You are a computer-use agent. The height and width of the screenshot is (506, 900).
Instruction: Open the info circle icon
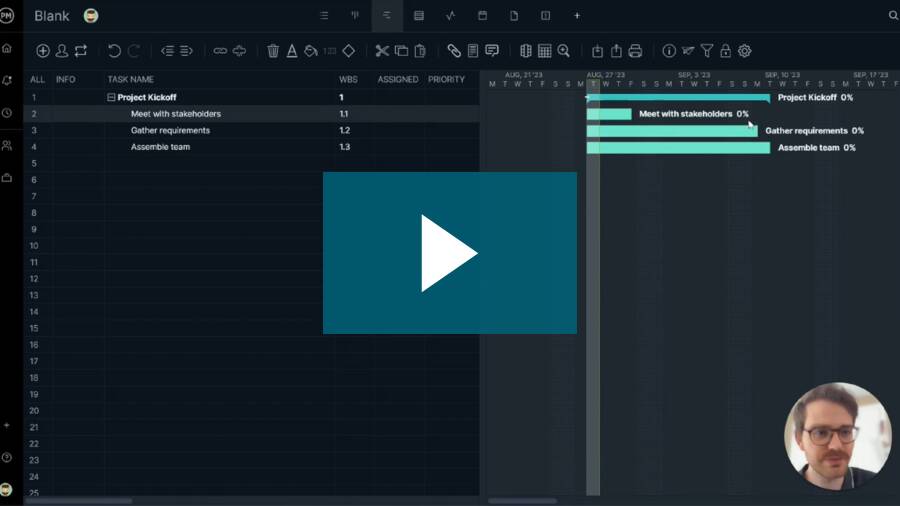pos(669,51)
